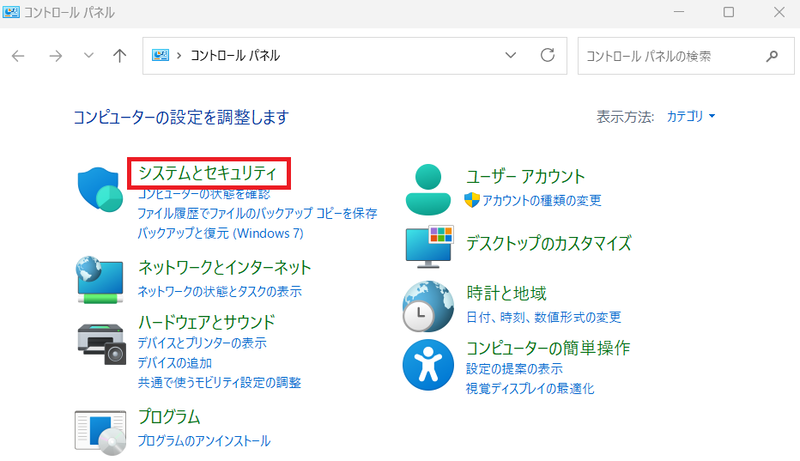This screenshot has width=800, height=461.
Task: Open バックアップと復元 (Windows 7) link
Action: click(220, 233)
